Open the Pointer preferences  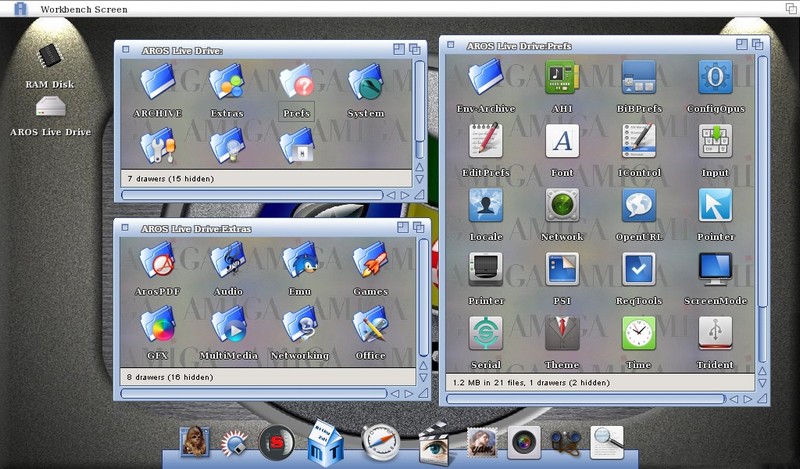click(715, 205)
